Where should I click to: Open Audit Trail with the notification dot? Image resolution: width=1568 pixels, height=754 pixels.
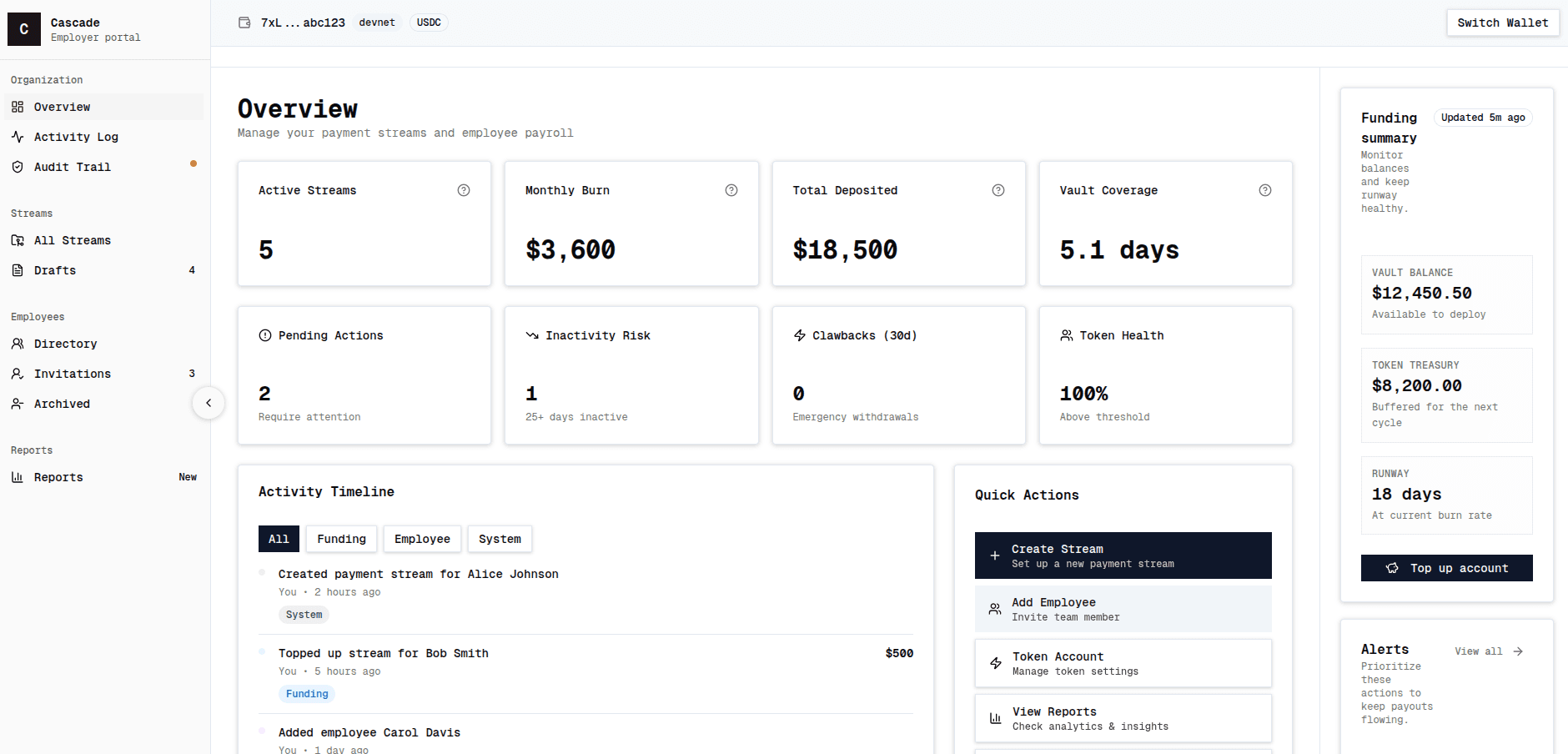click(72, 167)
